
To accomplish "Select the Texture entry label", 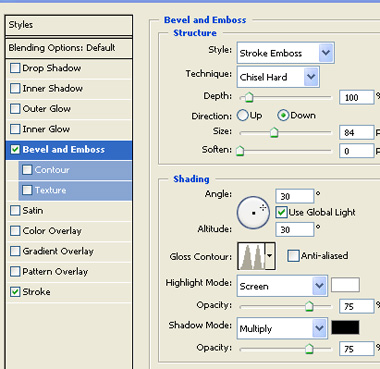I will [51, 190].
